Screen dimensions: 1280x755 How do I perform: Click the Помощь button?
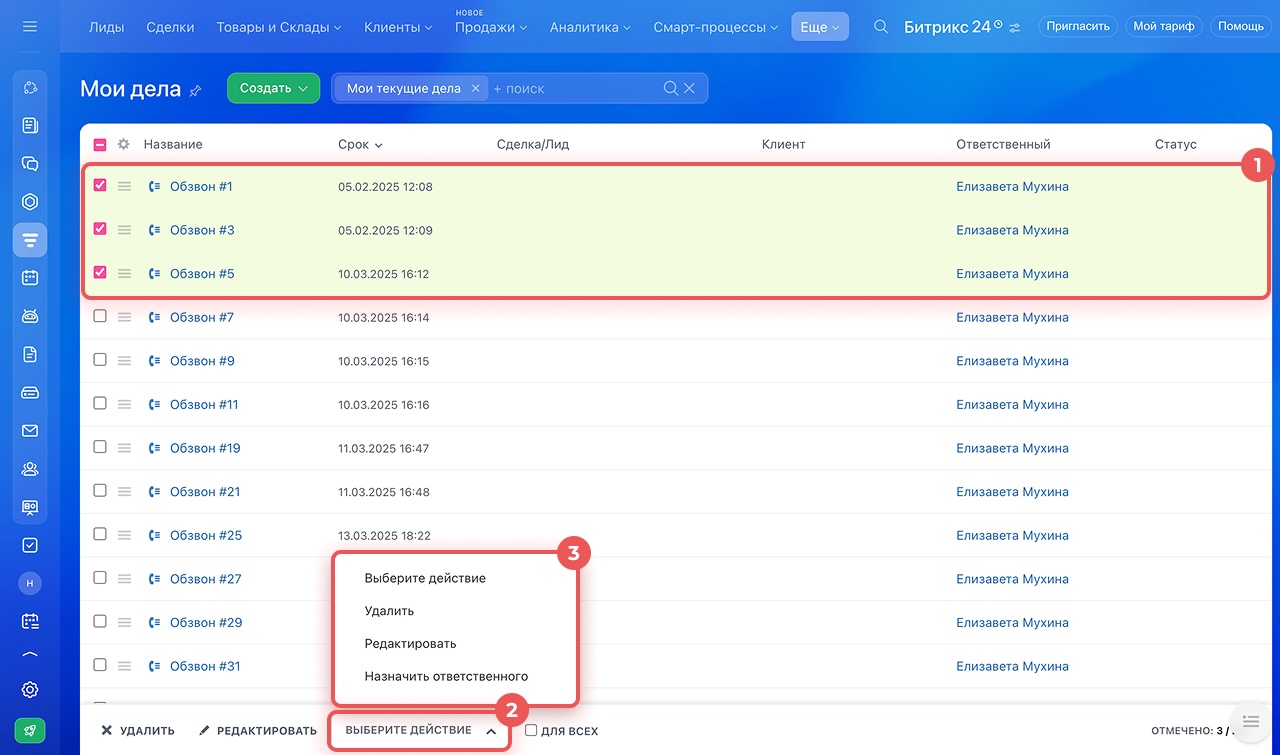point(1241,27)
